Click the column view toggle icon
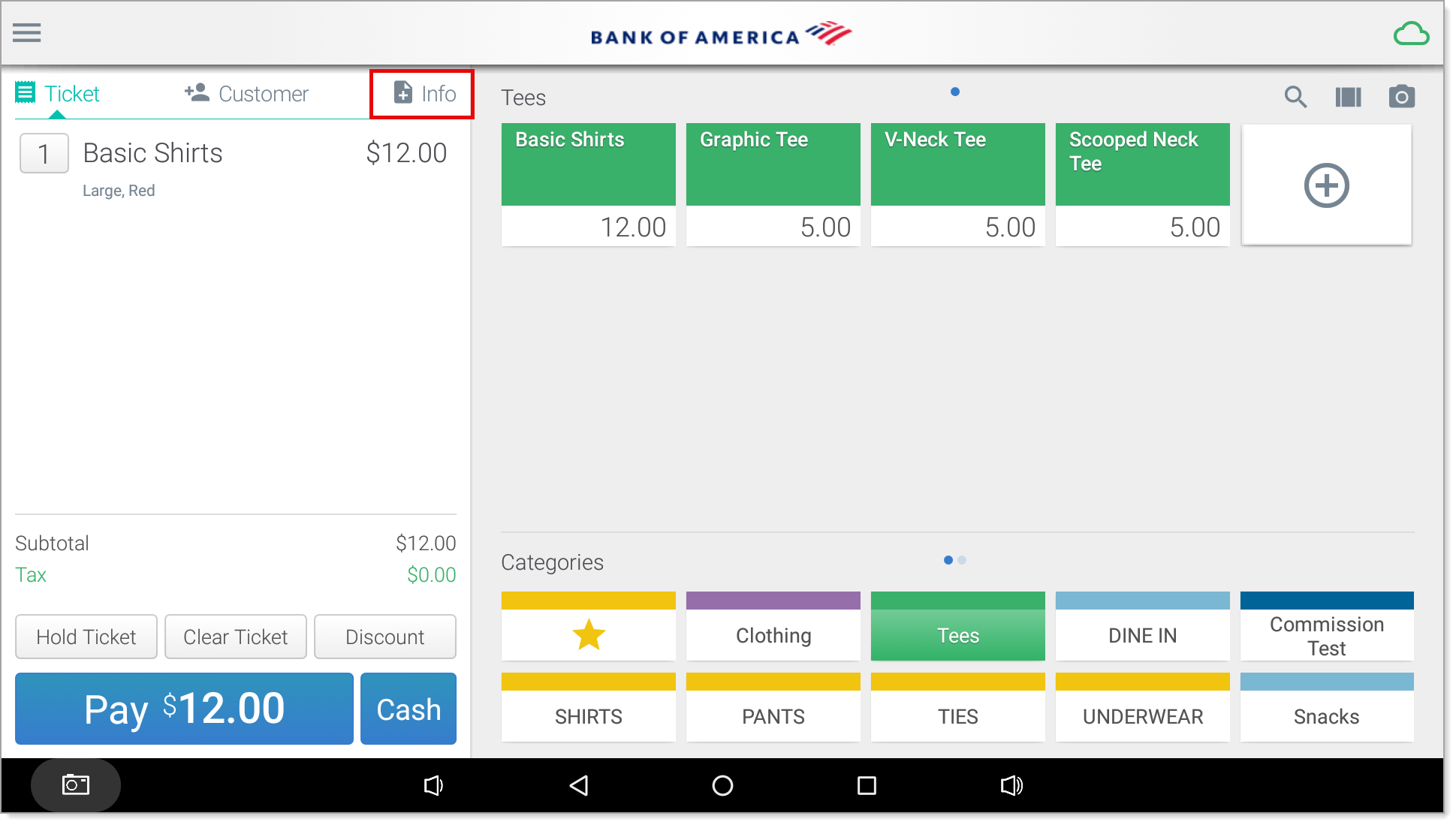This screenshot has width=1456, height=825. coord(1350,96)
